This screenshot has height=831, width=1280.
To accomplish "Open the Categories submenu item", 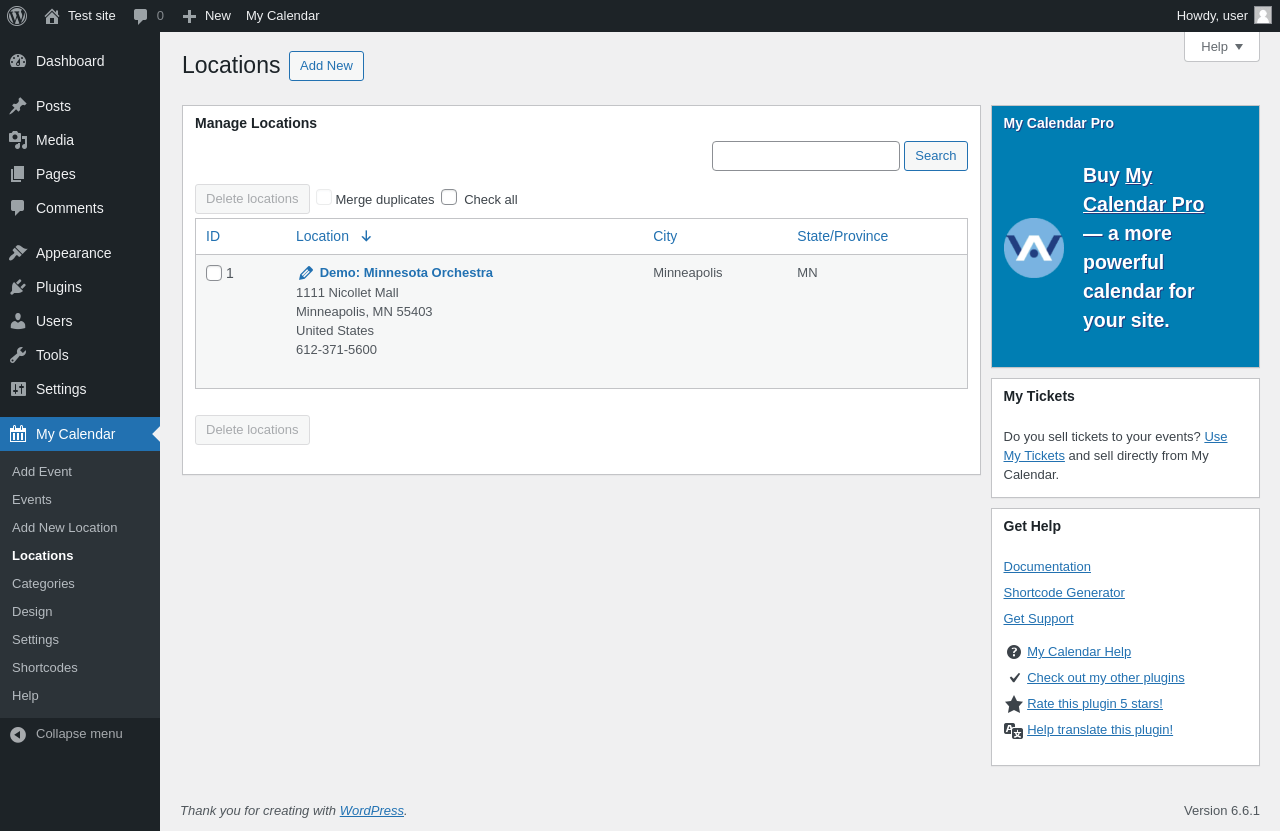I will click(43, 583).
